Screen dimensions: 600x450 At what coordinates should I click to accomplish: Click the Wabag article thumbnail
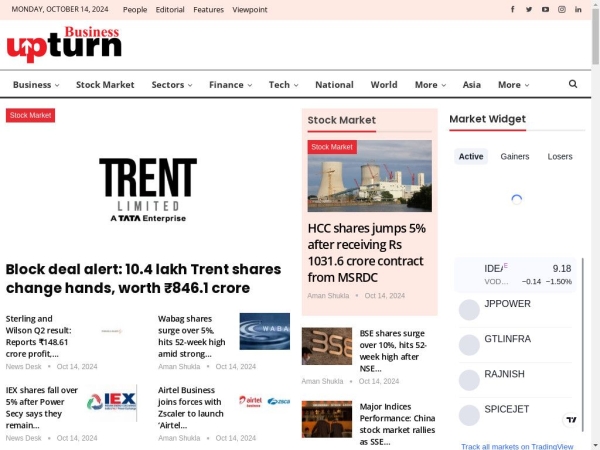(x=264, y=331)
